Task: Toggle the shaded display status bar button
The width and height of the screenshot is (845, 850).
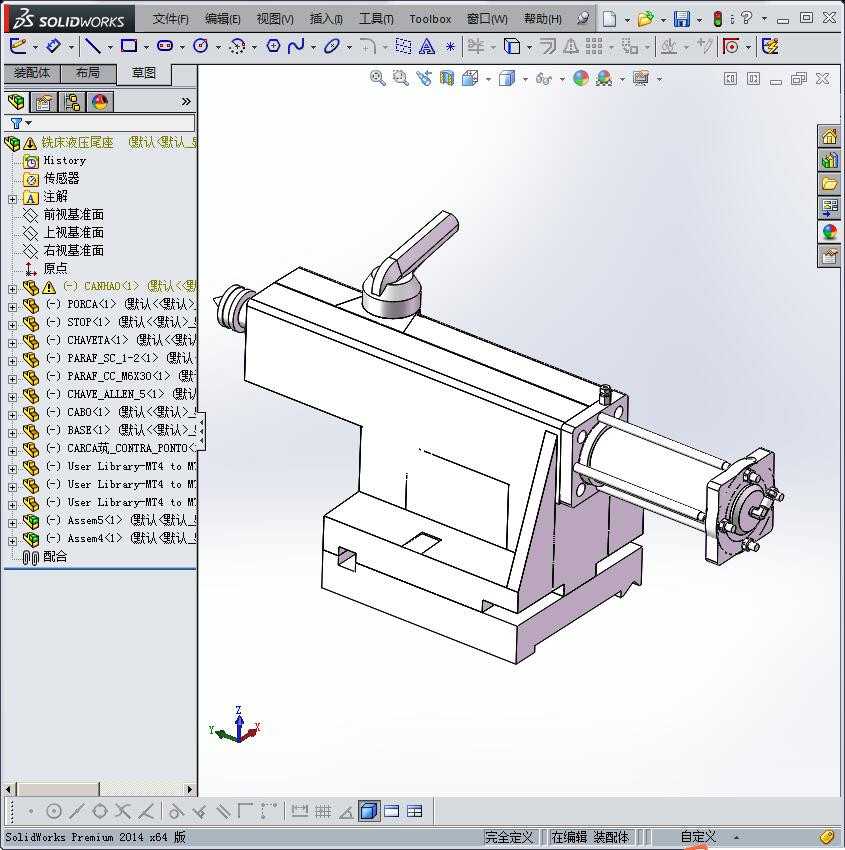Action: 369,811
